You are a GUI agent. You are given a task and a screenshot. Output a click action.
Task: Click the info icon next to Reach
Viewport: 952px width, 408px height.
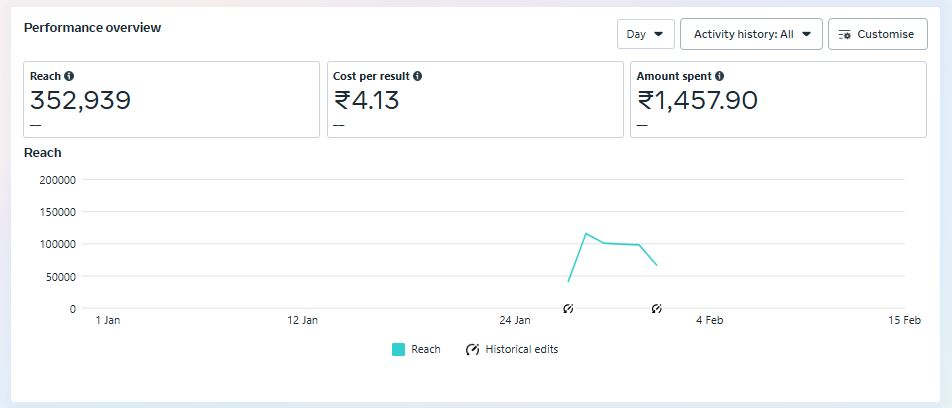(x=69, y=76)
